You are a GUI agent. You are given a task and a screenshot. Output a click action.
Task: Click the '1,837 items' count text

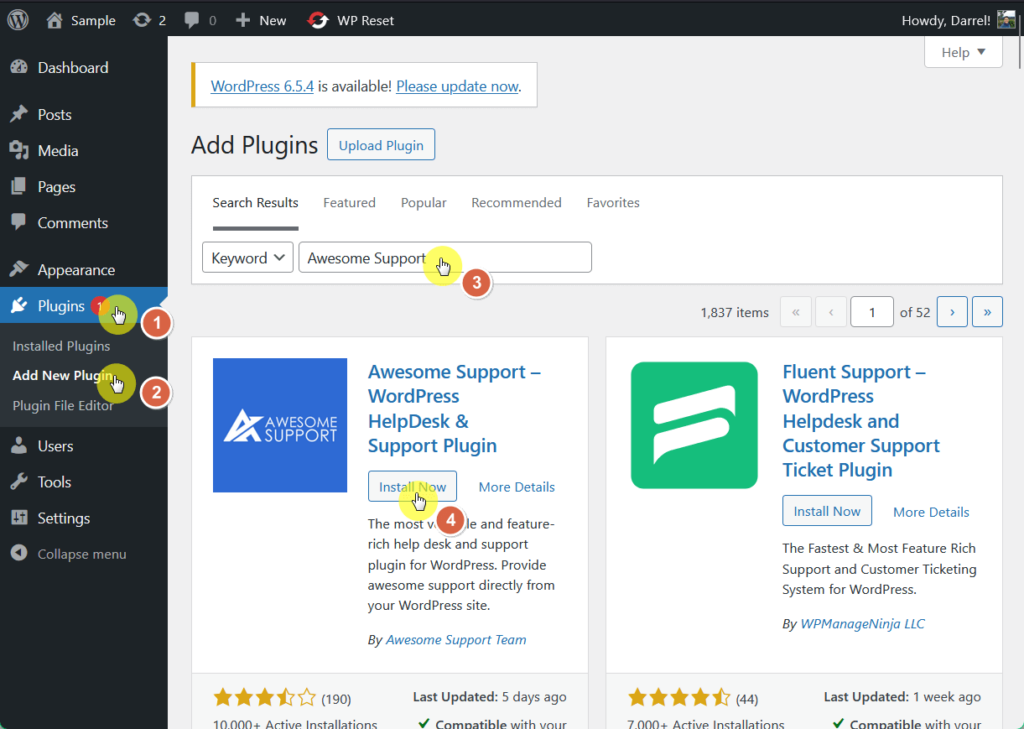point(735,313)
